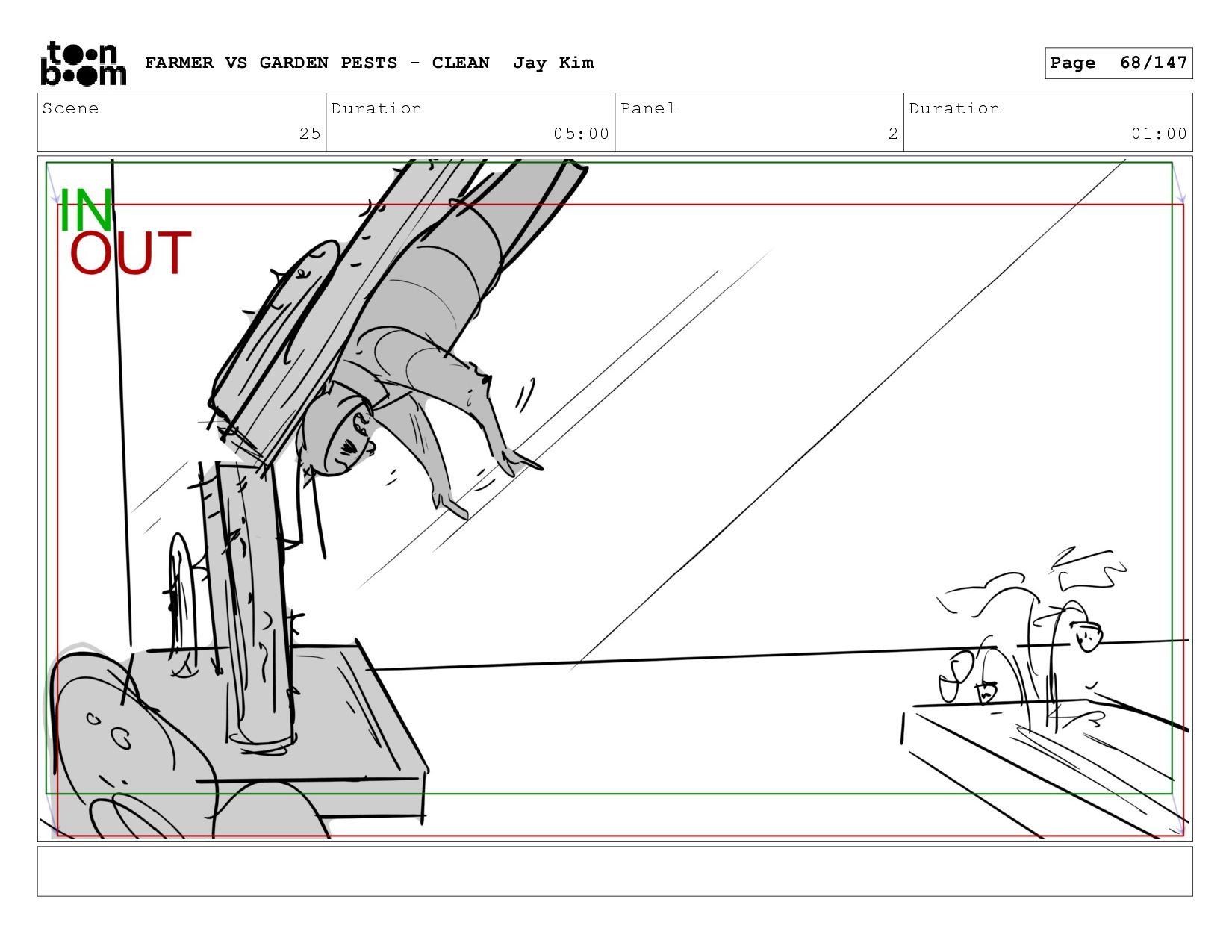
Task: Click the storyboard panel drawing
Action: point(615,498)
